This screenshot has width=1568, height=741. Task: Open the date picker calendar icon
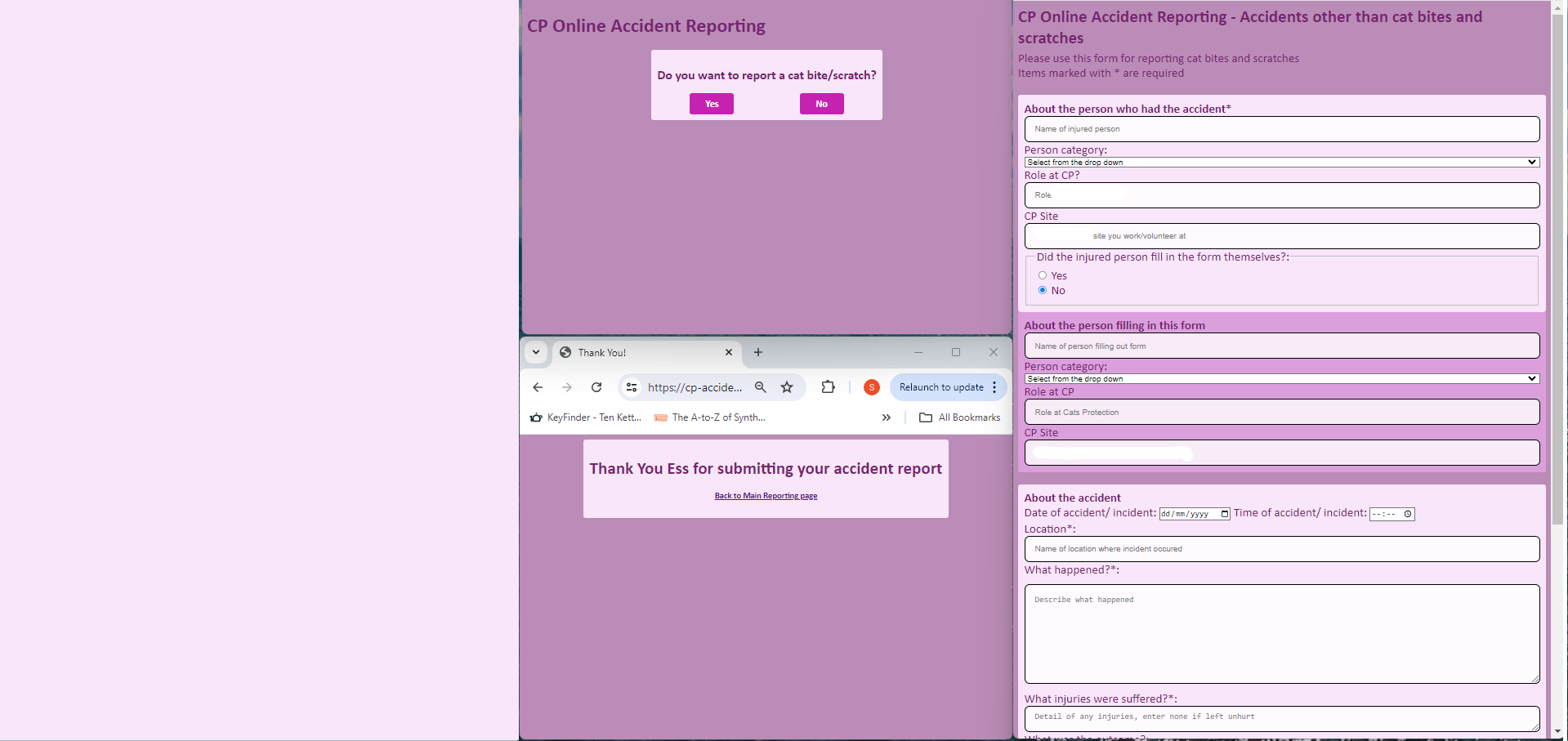tap(1224, 514)
